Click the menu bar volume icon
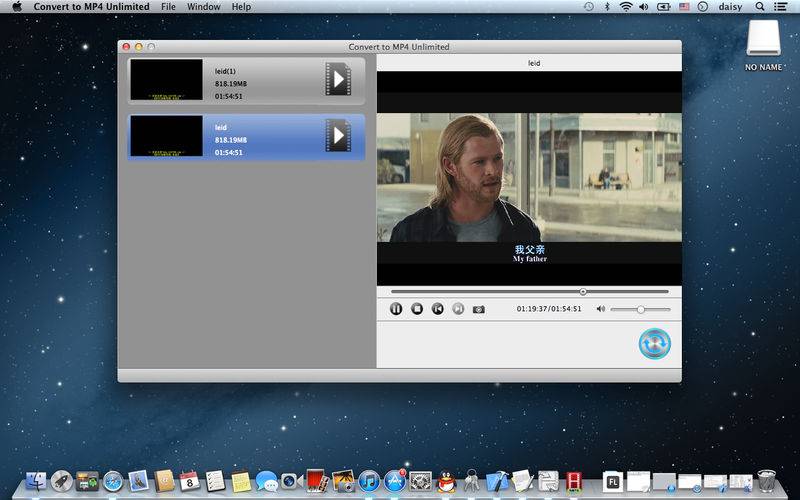800x500 pixels. 643,7
